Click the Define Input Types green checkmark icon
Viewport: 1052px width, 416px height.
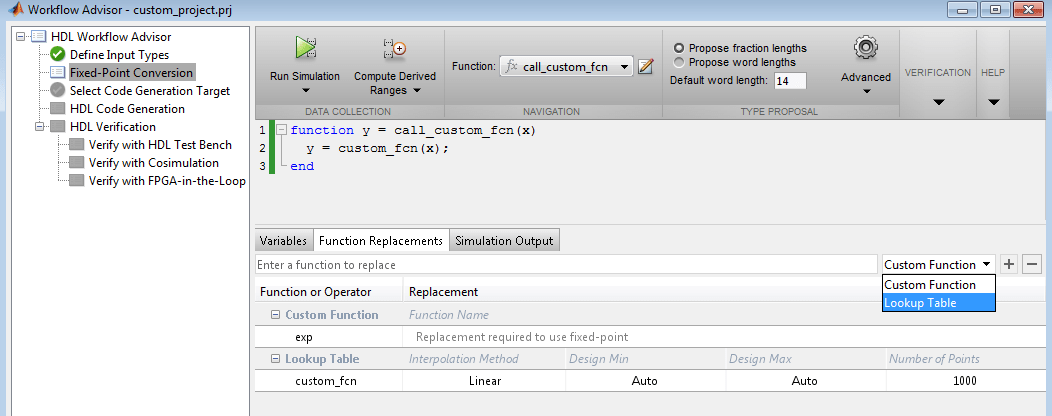tap(58, 55)
